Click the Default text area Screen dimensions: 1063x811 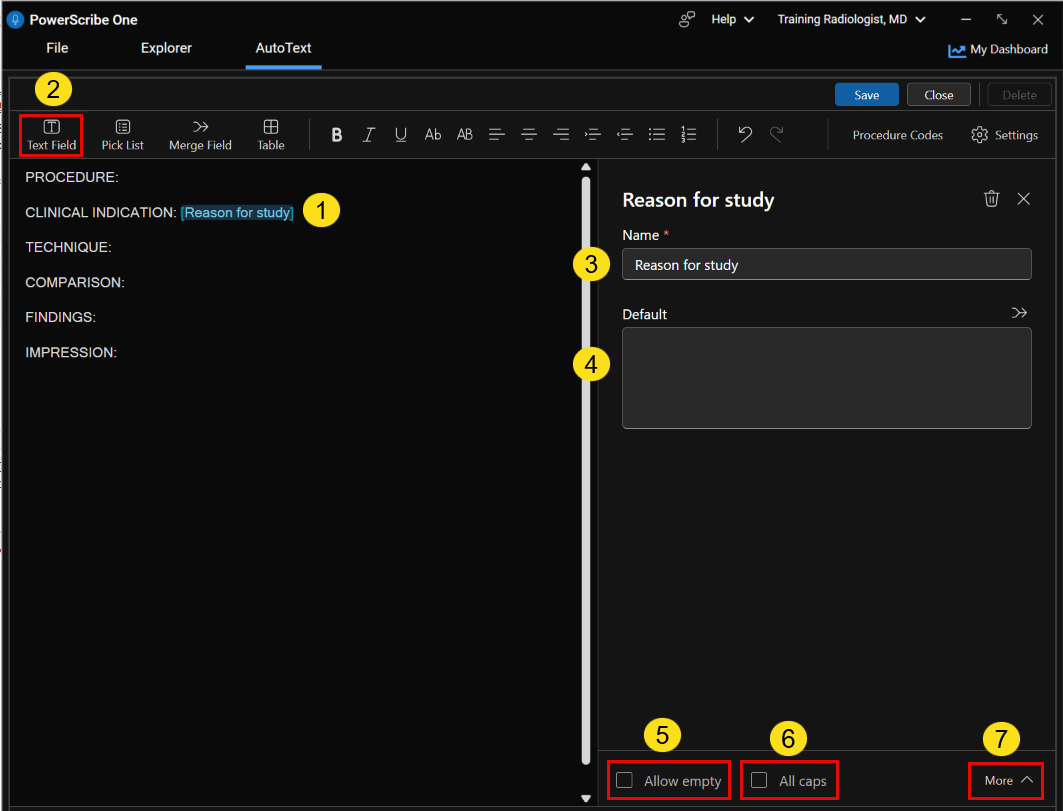pyautogui.click(x=826, y=378)
